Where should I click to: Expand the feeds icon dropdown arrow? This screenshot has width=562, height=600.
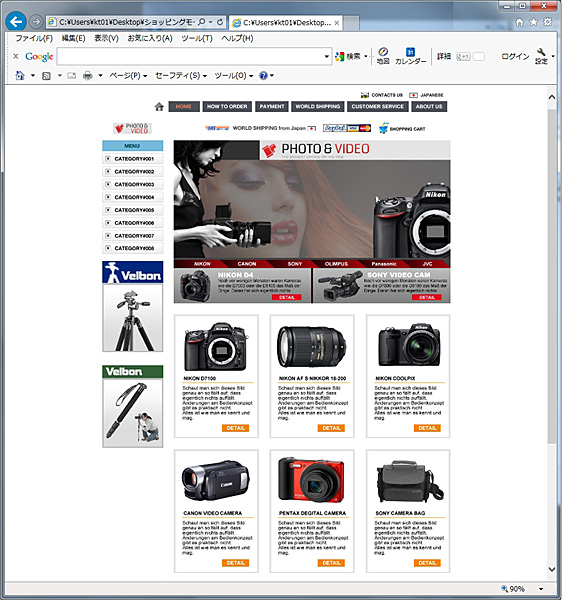click(x=59, y=76)
